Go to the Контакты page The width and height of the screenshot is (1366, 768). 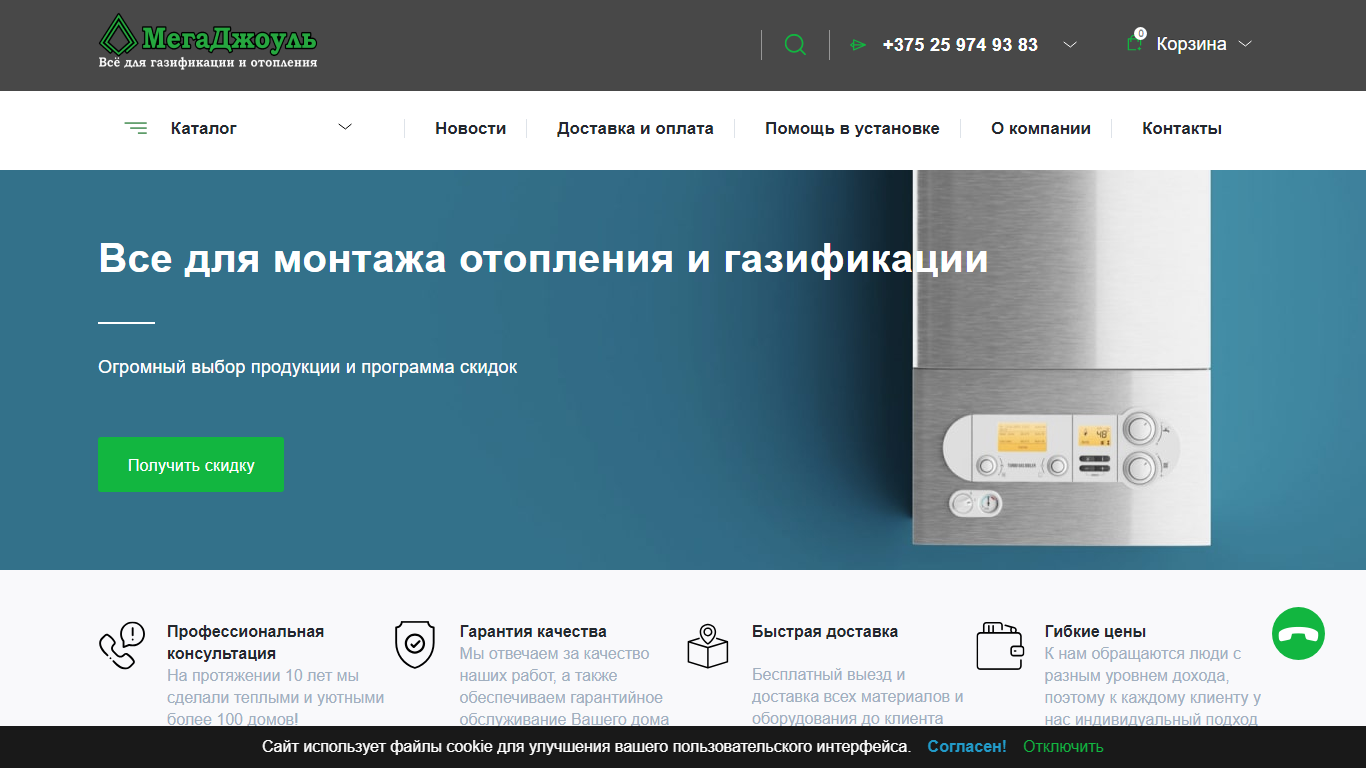pos(1182,128)
